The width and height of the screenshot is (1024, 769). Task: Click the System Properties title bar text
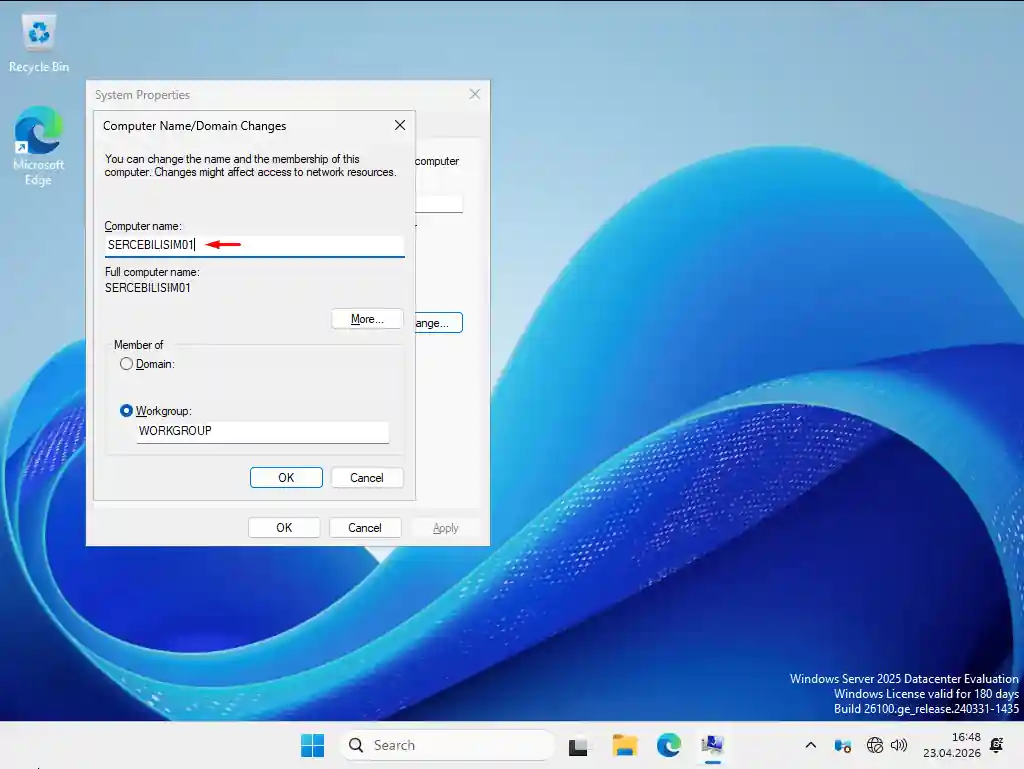tap(142, 95)
